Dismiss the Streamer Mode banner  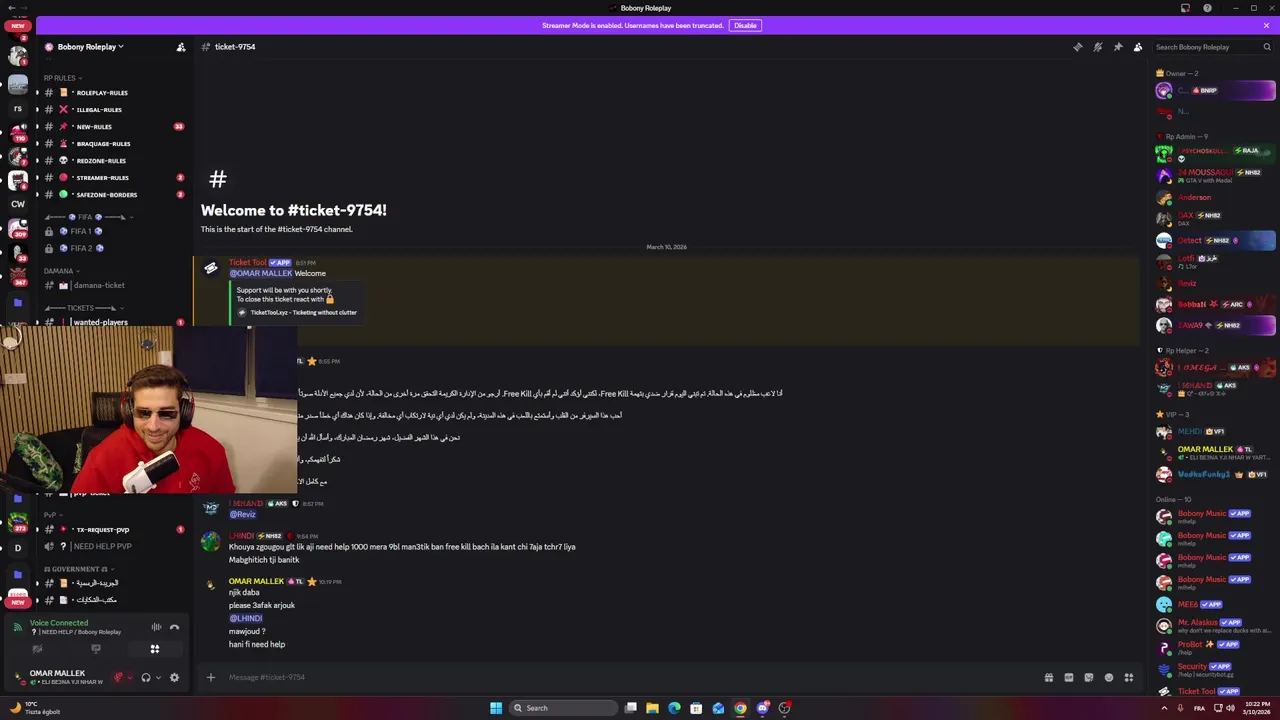[x=1266, y=25]
